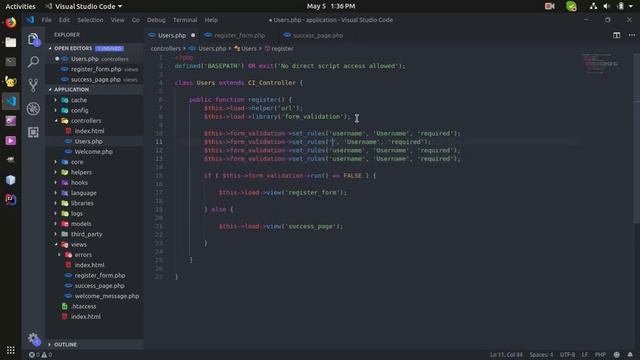Click the screen recording tray indicator
This screenshot has height=360, width=640.
click(x=550, y=6)
